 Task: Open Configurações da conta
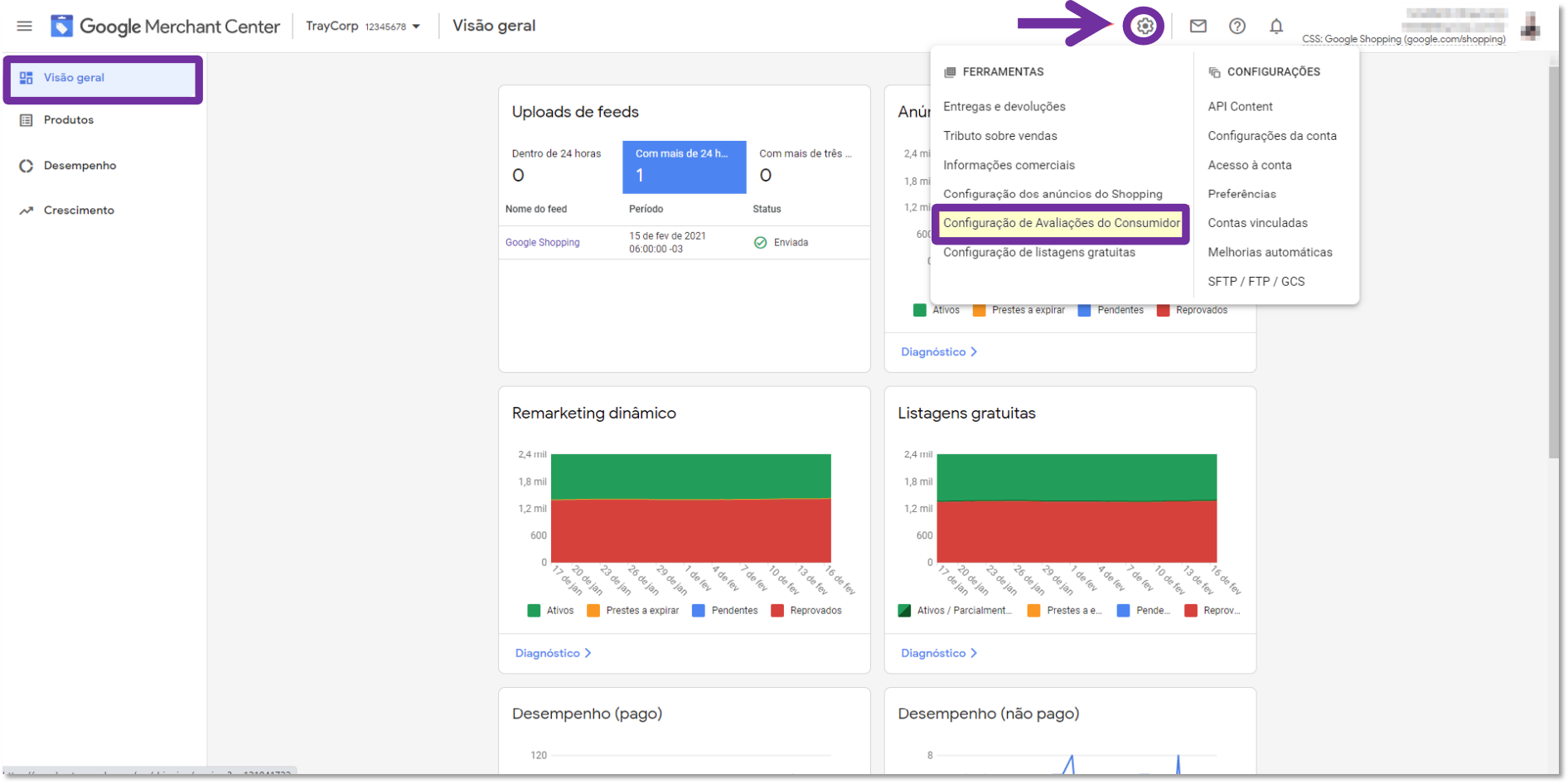coord(1272,136)
